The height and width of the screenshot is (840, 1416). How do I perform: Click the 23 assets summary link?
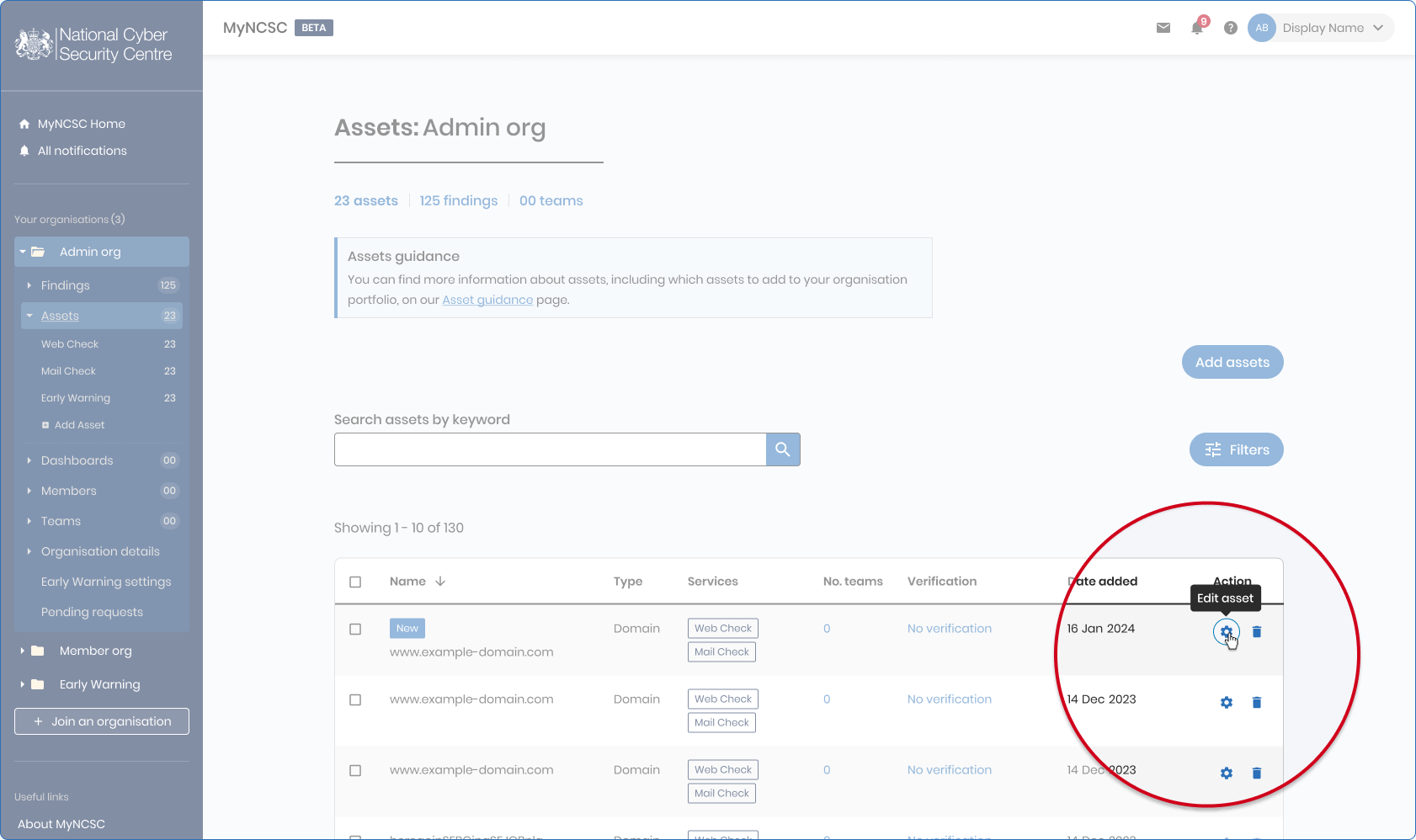click(366, 200)
